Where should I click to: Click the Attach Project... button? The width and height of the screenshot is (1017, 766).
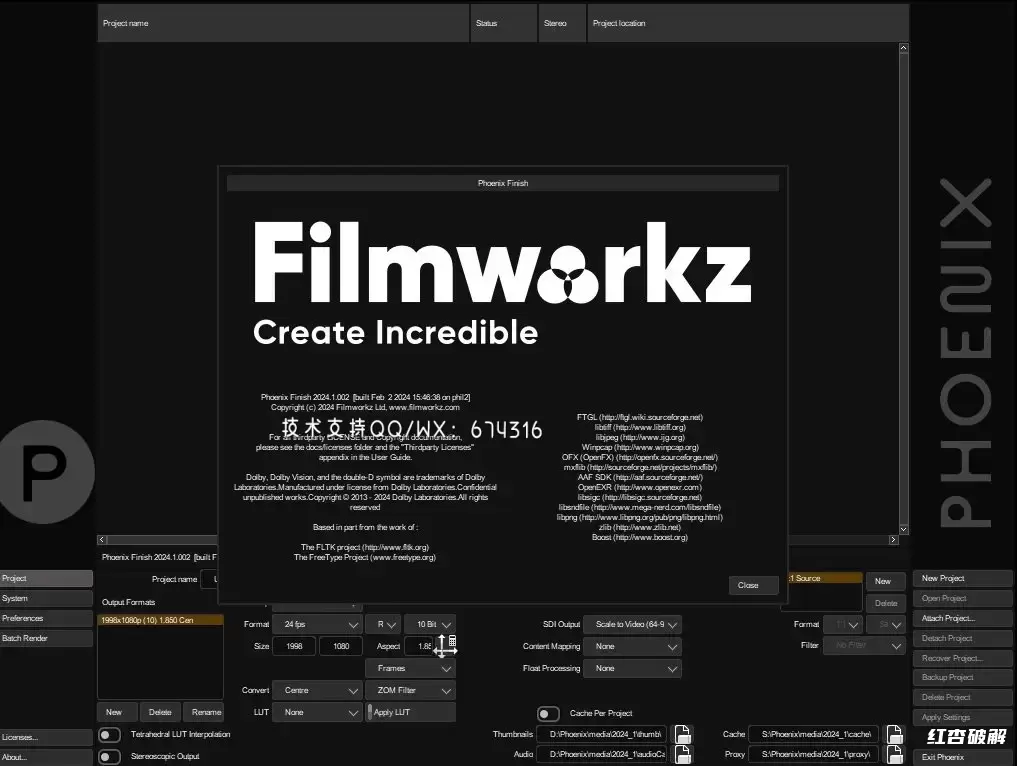click(963, 619)
